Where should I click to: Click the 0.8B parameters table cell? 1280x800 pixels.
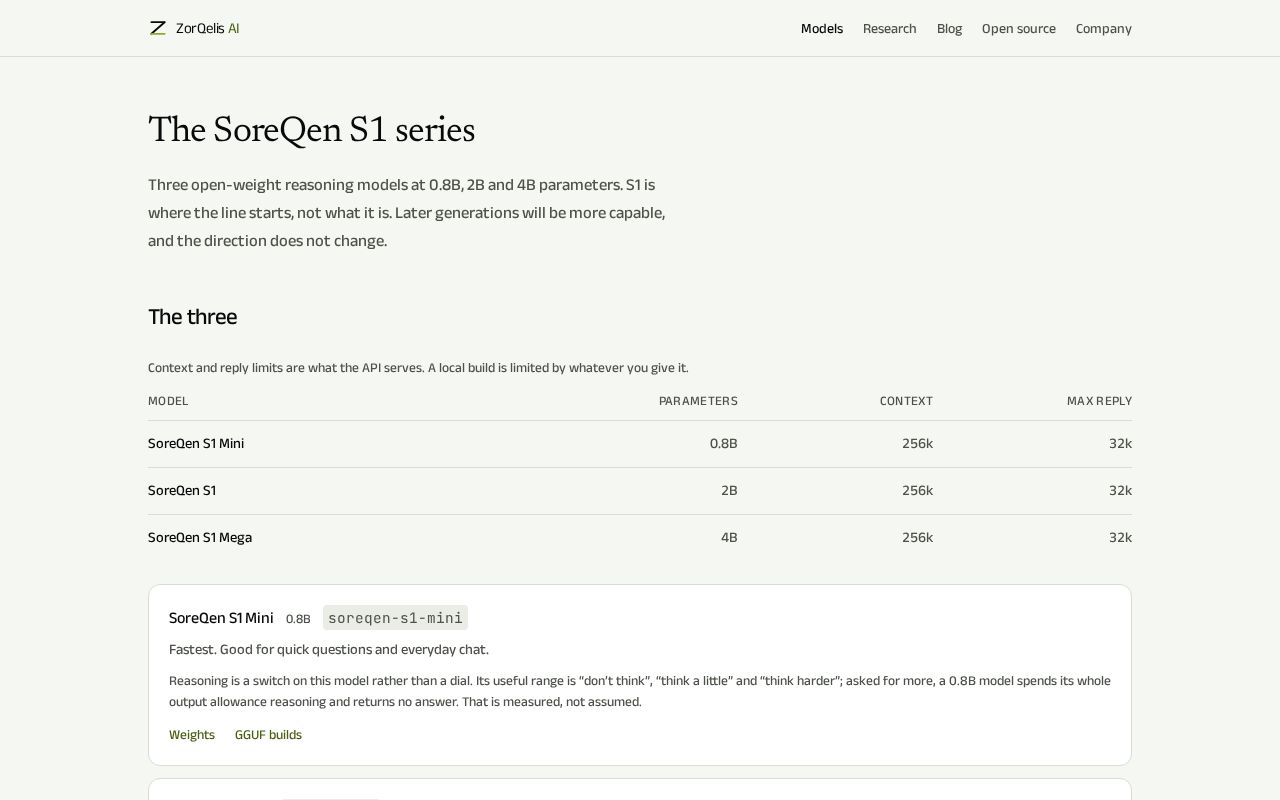724,444
